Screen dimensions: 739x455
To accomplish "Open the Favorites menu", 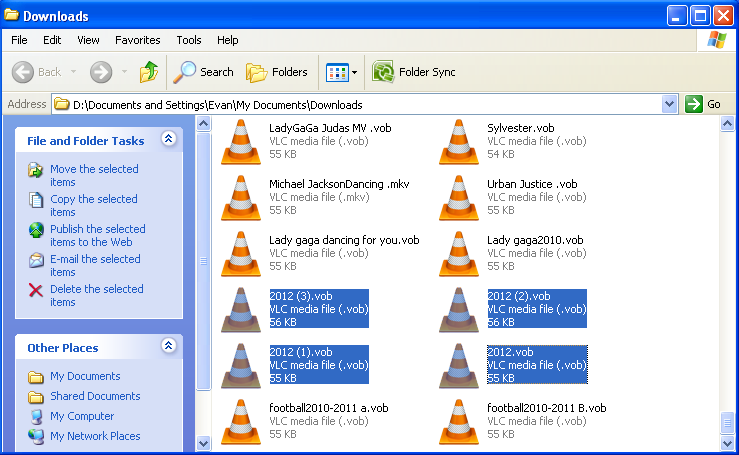I will click(x=138, y=40).
